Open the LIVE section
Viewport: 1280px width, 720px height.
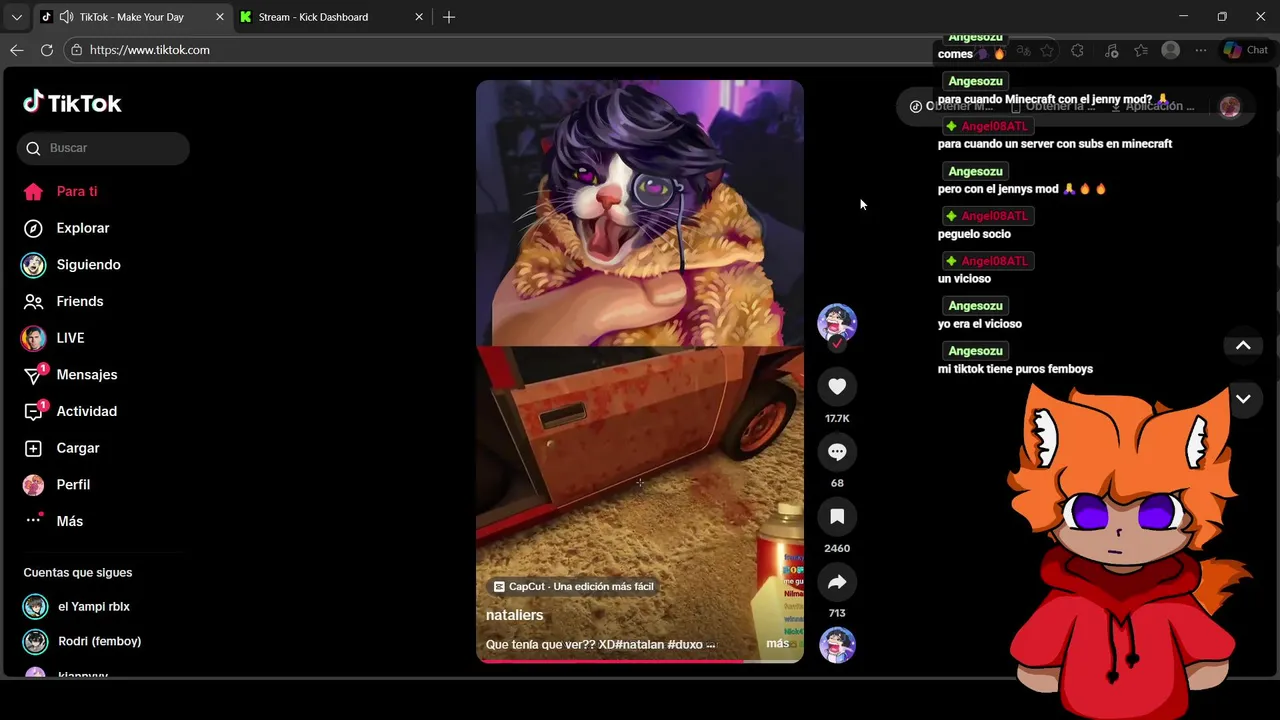(54, 338)
